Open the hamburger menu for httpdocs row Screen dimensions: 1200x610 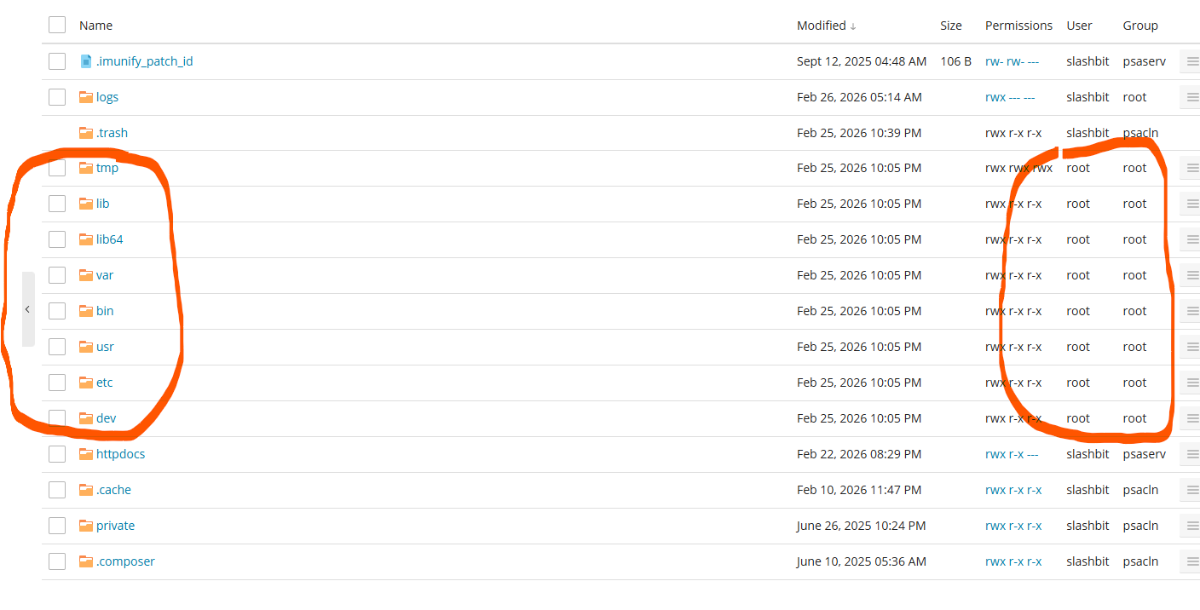1192,454
